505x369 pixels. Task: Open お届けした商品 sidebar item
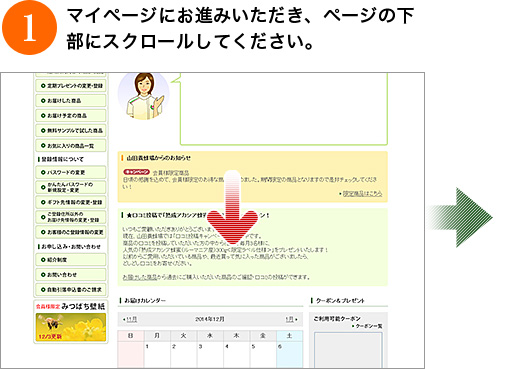pos(71,101)
